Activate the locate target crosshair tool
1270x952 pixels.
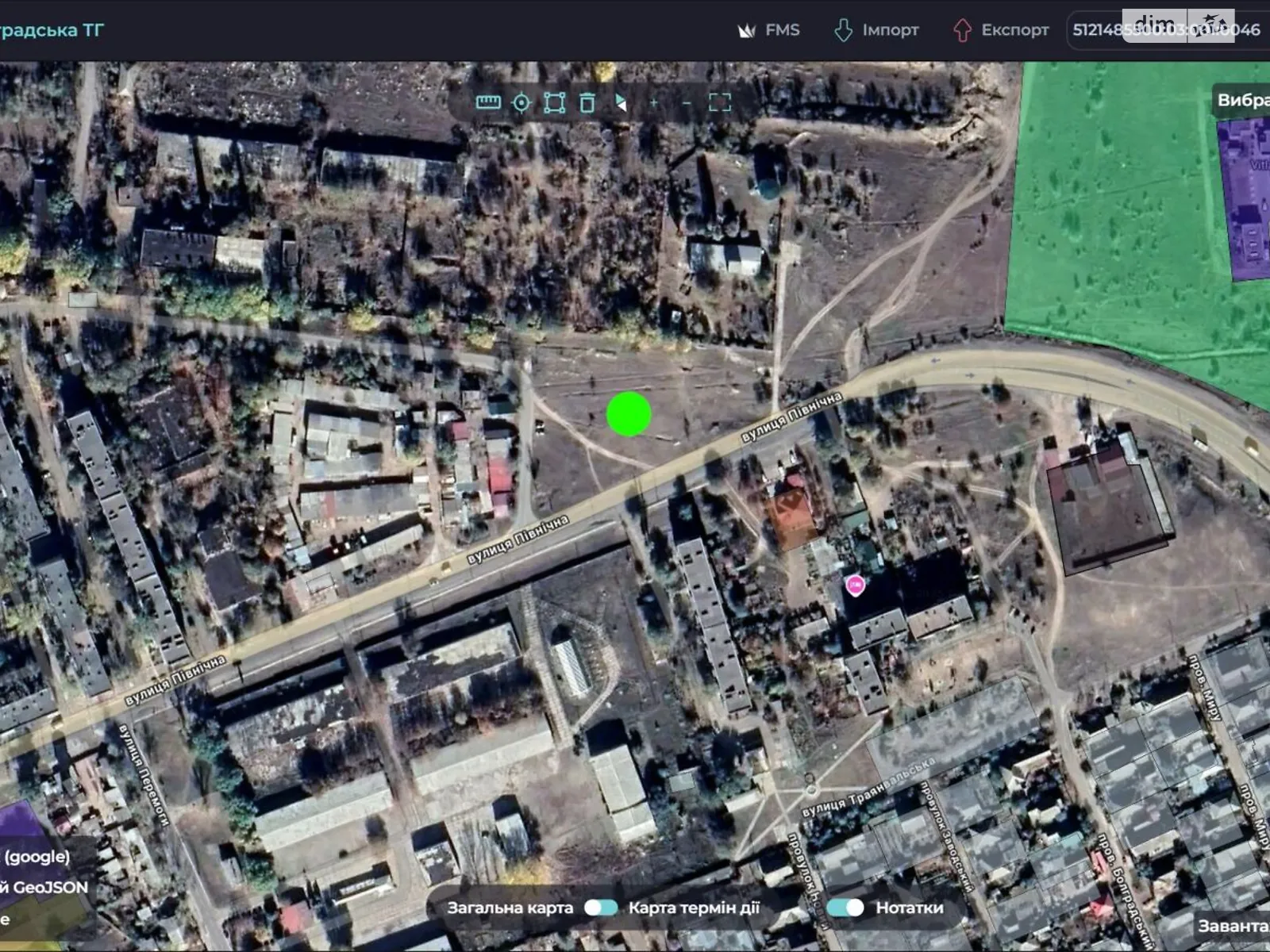tap(521, 102)
